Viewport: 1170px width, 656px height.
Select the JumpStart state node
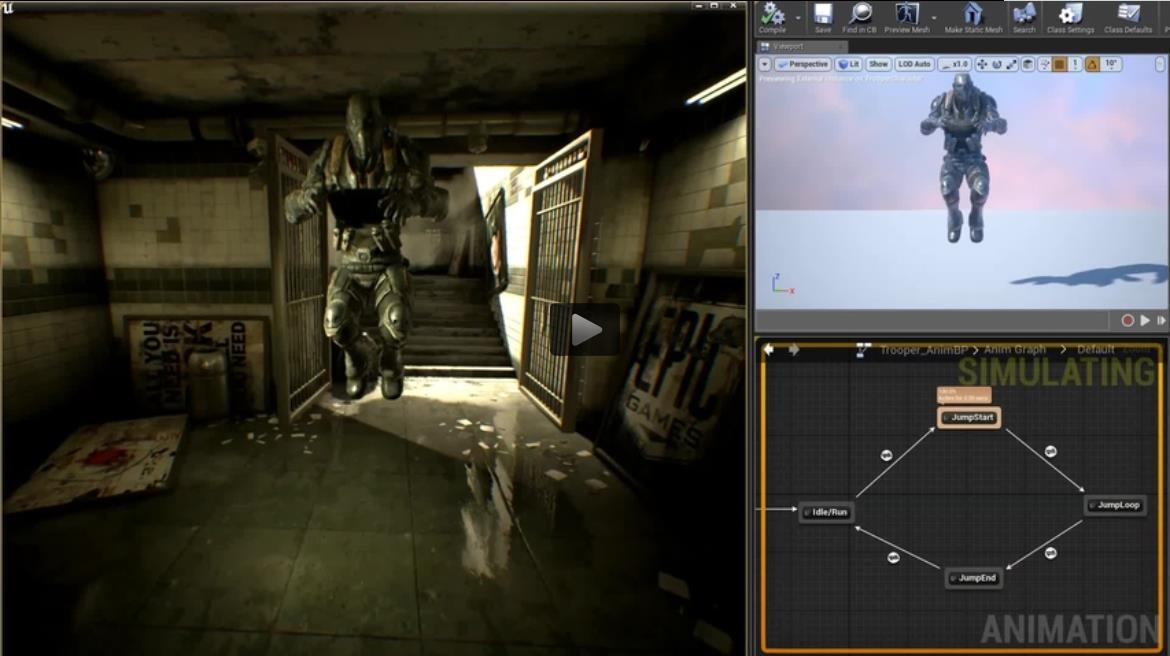point(969,417)
